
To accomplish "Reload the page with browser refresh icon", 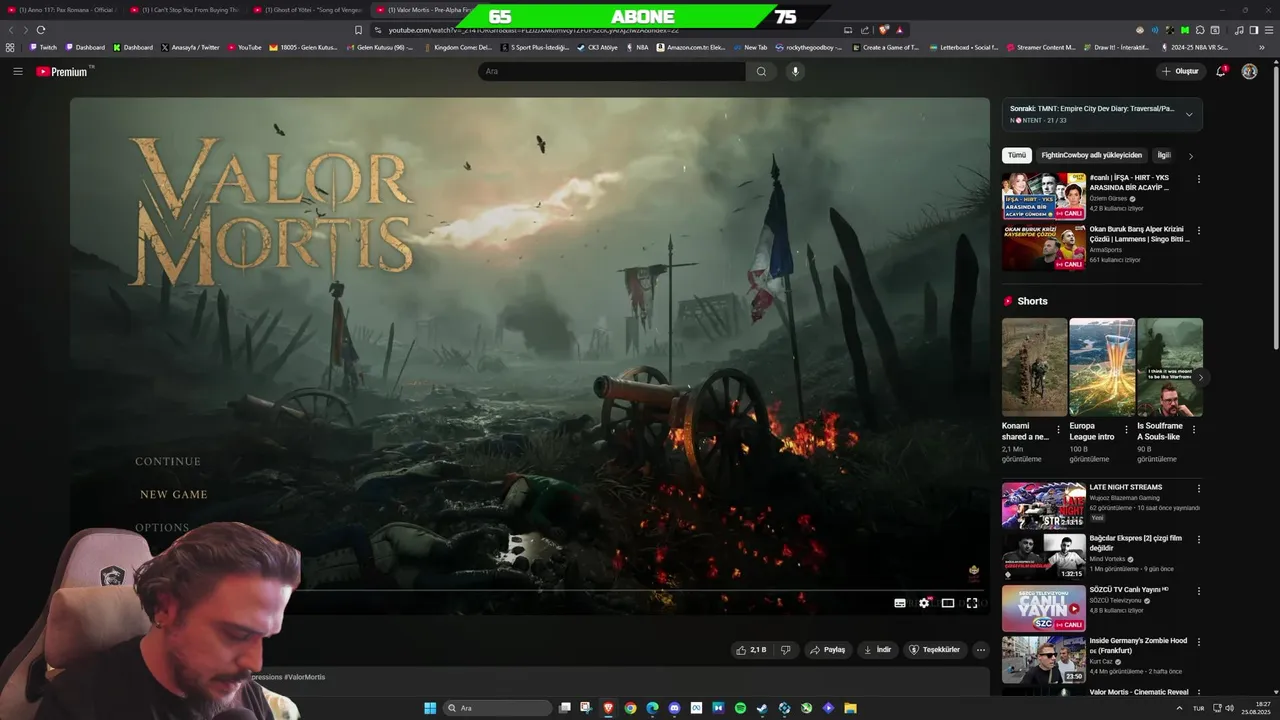I will click(41, 30).
